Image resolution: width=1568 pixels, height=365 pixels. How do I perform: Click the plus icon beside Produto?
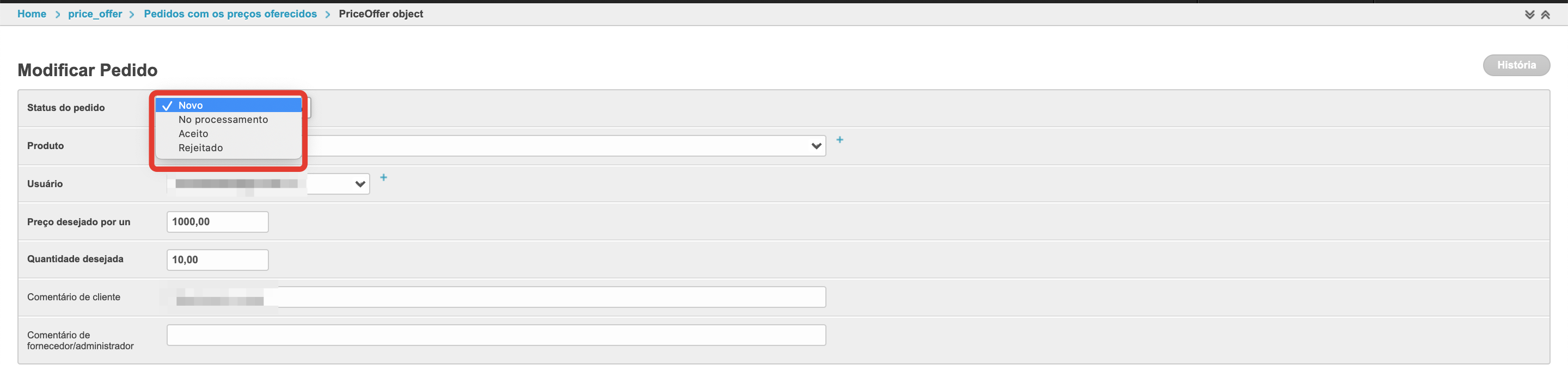point(840,140)
